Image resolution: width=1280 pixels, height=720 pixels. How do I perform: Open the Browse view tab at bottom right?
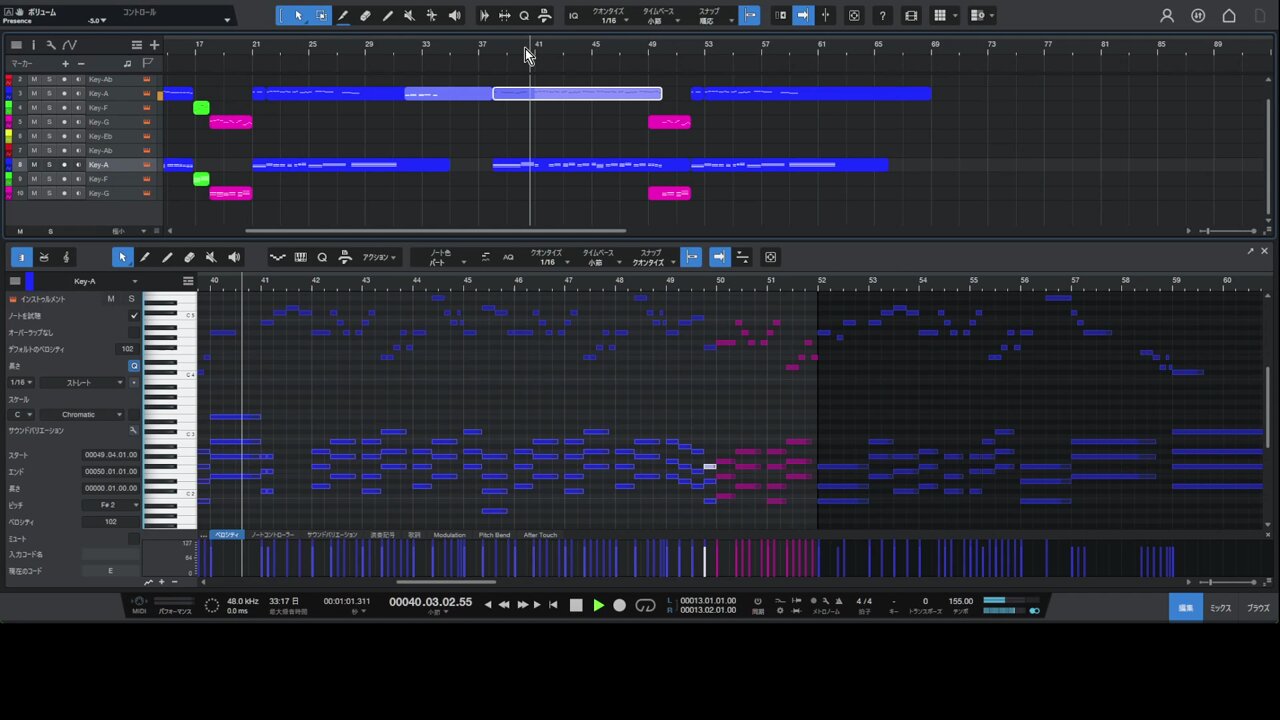[x=1258, y=608]
